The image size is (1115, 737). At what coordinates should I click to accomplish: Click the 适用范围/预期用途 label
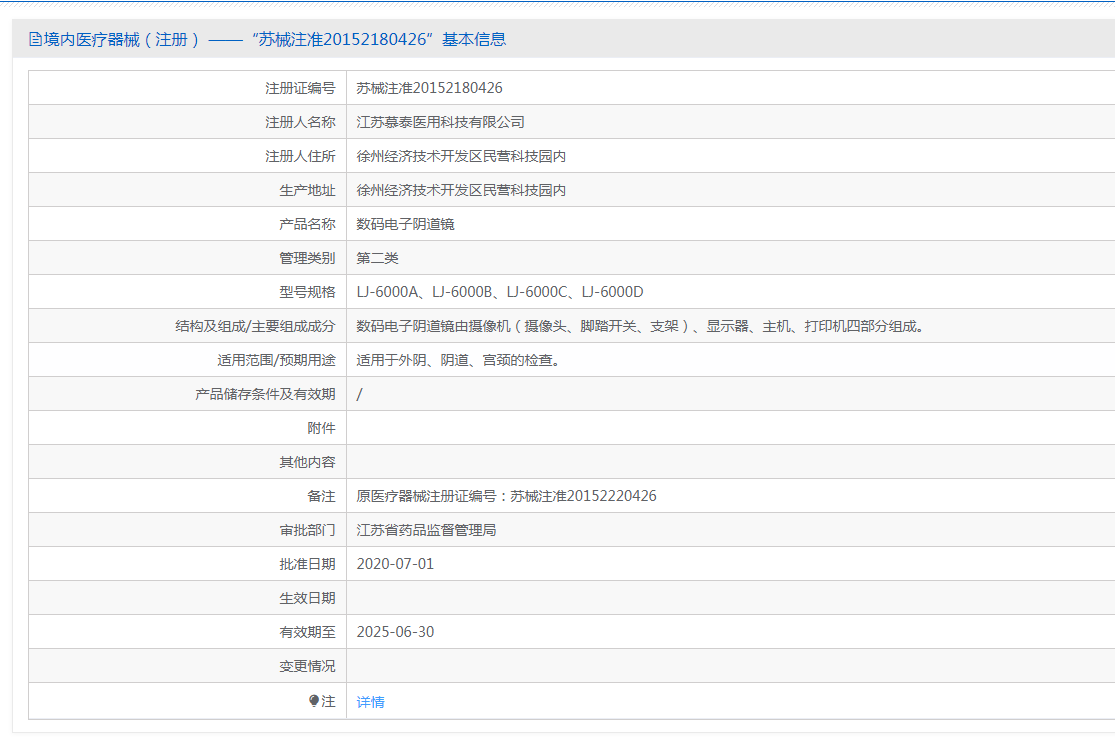click(x=276, y=361)
